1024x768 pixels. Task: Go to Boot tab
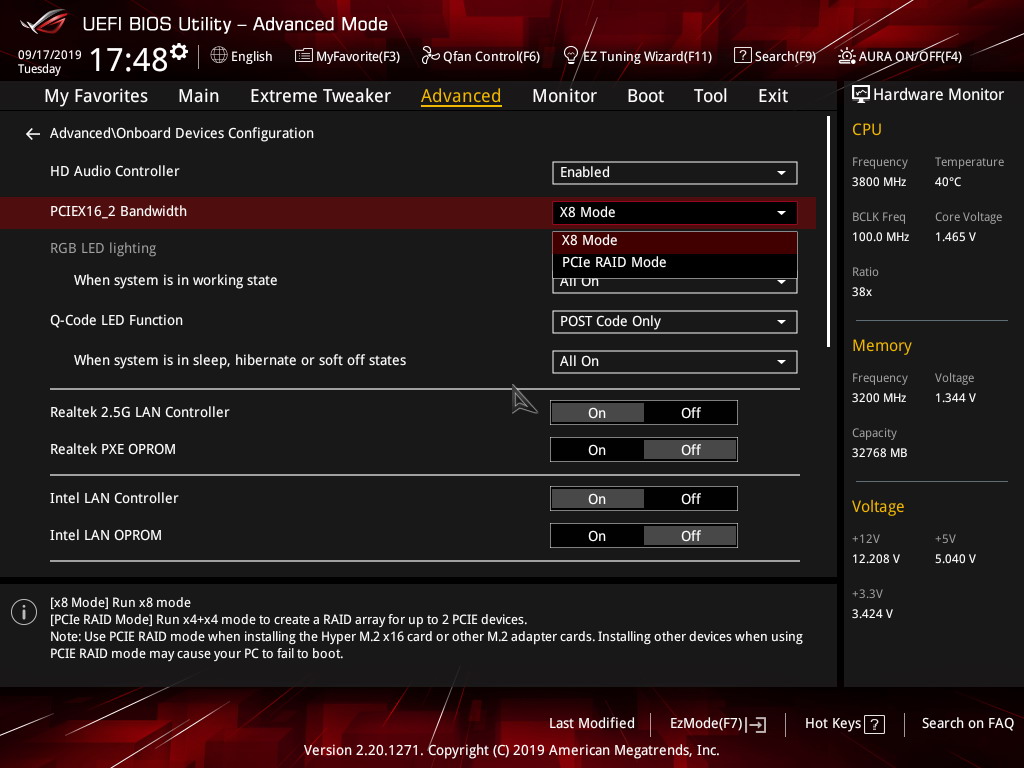click(645, 96)
